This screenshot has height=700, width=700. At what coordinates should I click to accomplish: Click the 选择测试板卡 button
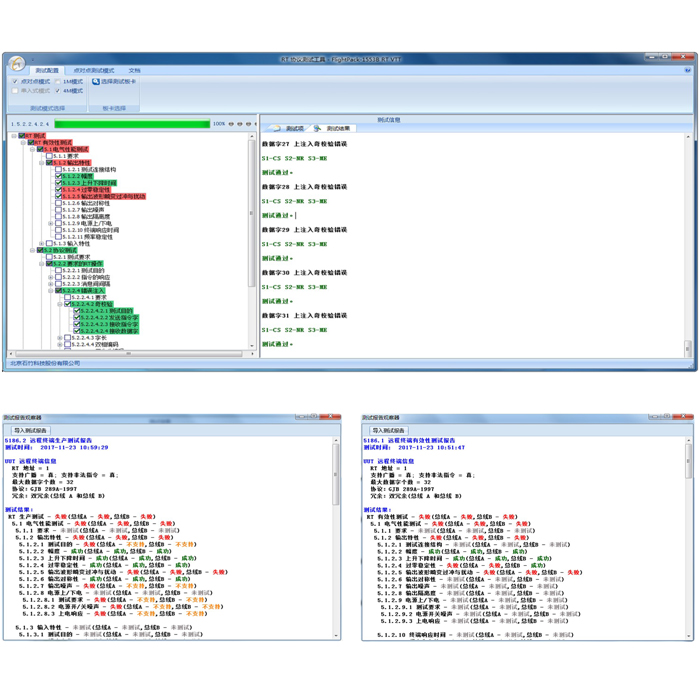[x=114, y=82]
